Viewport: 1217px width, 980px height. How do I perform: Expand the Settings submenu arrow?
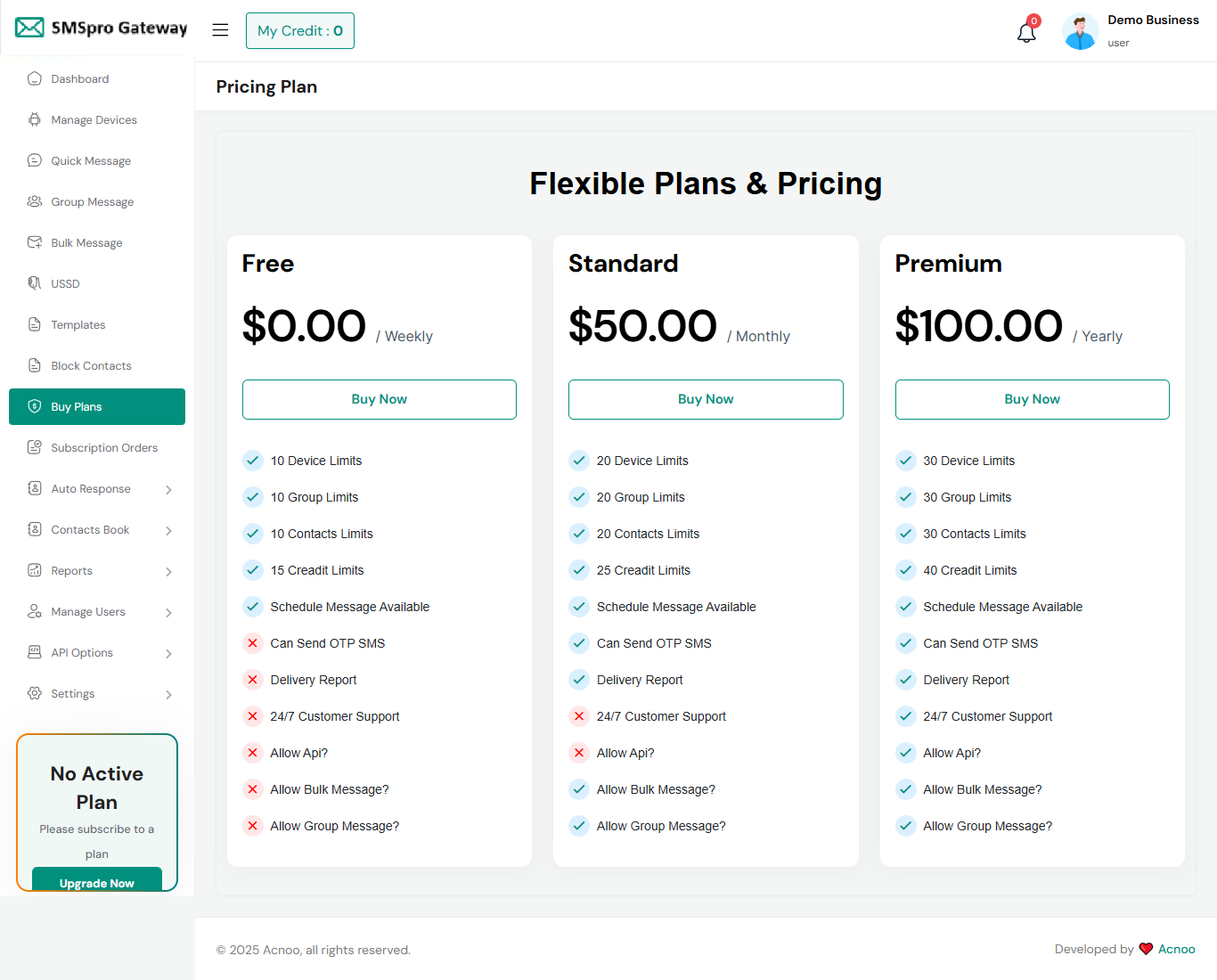click(x=168, y=694)
